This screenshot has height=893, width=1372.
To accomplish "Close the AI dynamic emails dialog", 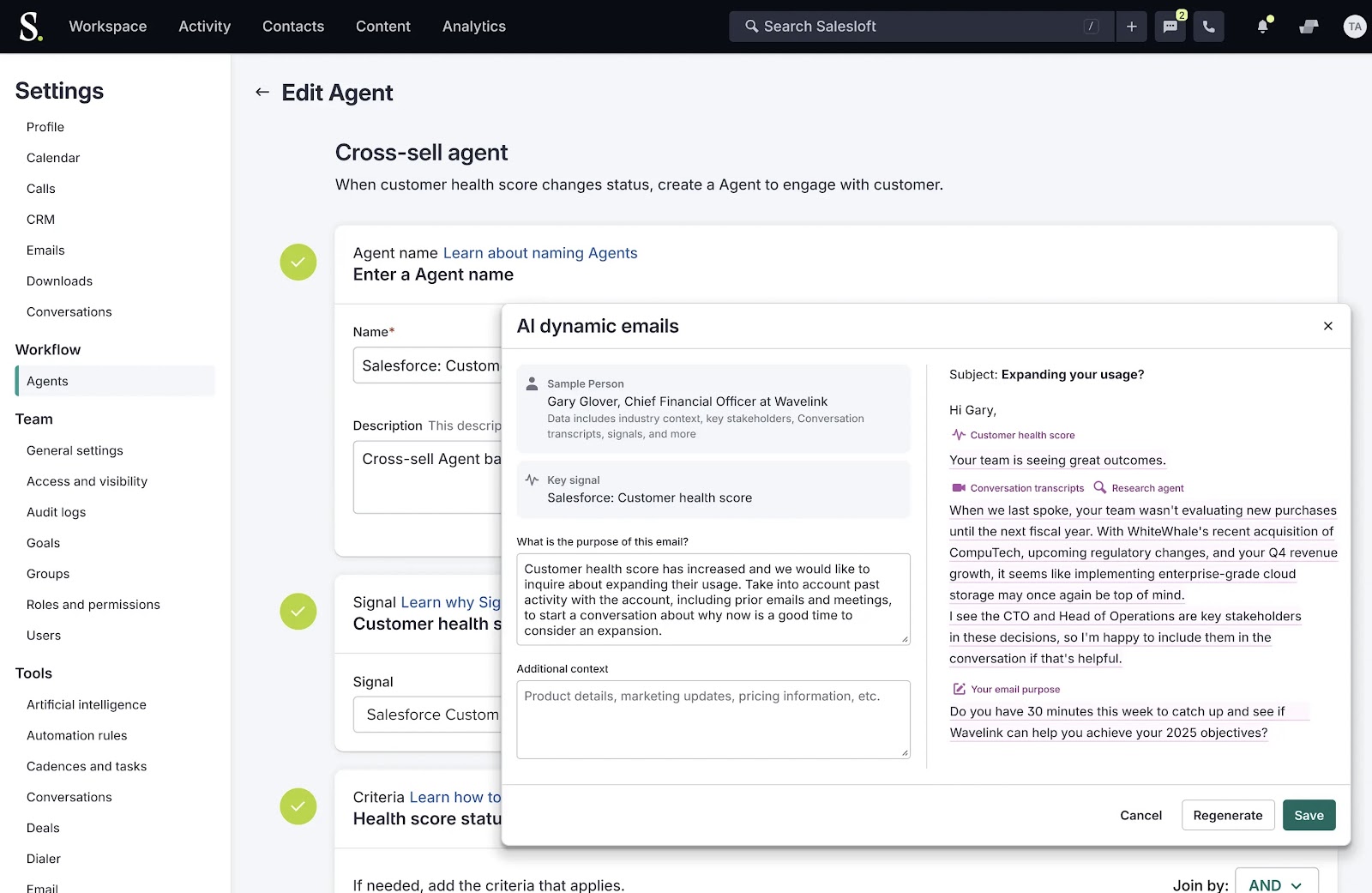I will pos(1327,326).
